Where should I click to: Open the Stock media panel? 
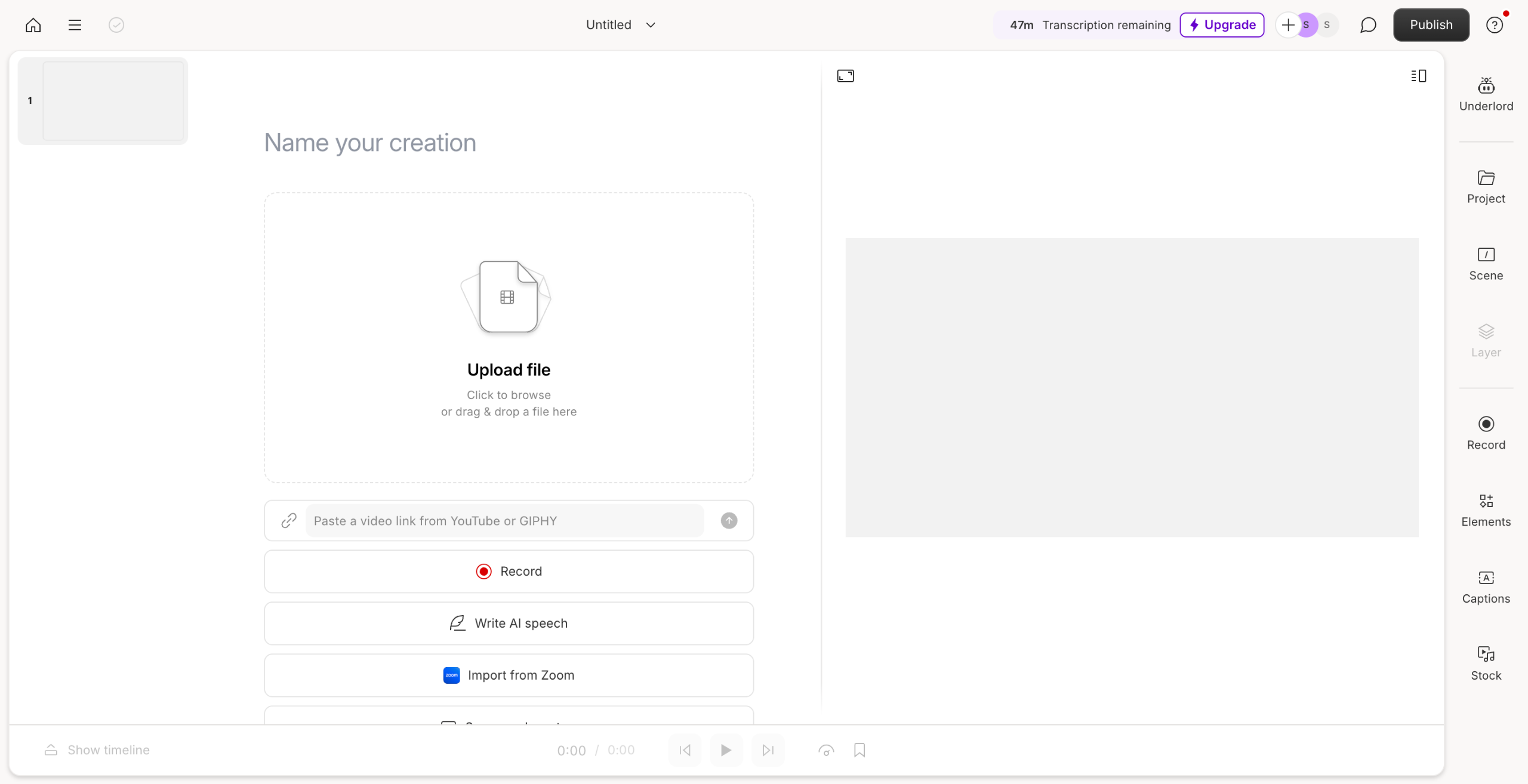point(1486,663)
